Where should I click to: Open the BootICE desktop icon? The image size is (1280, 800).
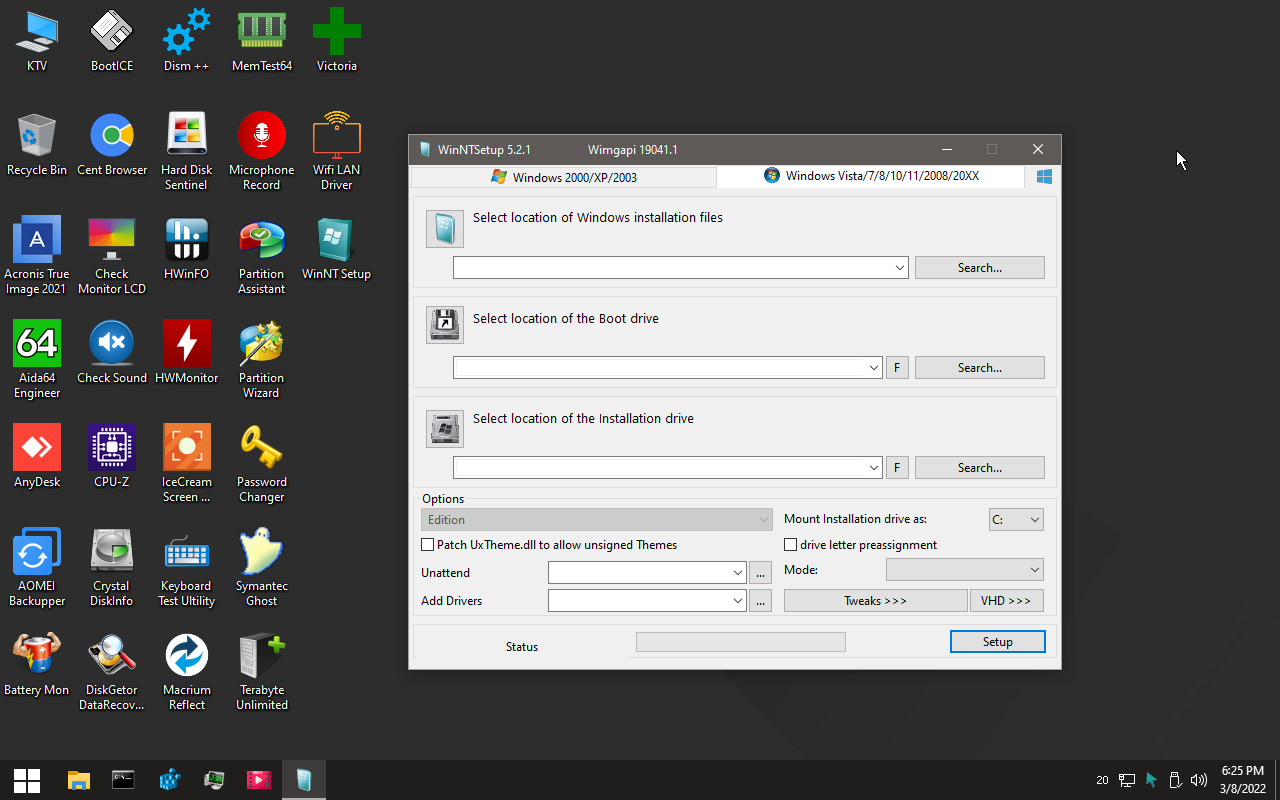(112, 41)
